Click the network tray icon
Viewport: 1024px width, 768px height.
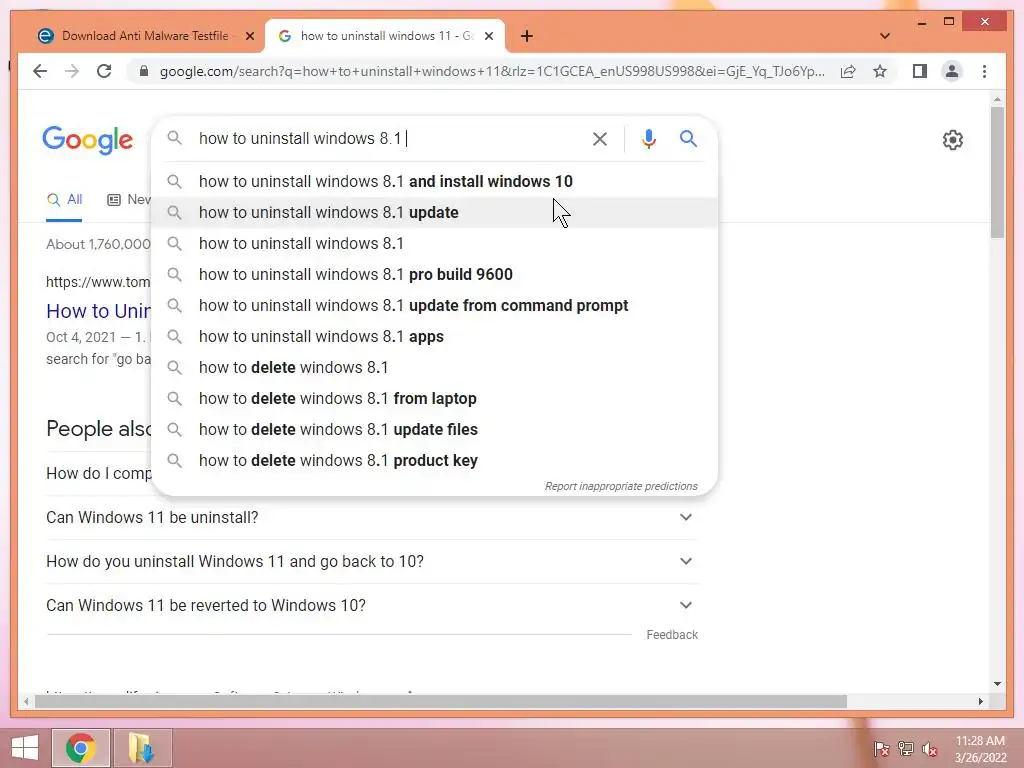click(x=906, y=748)
